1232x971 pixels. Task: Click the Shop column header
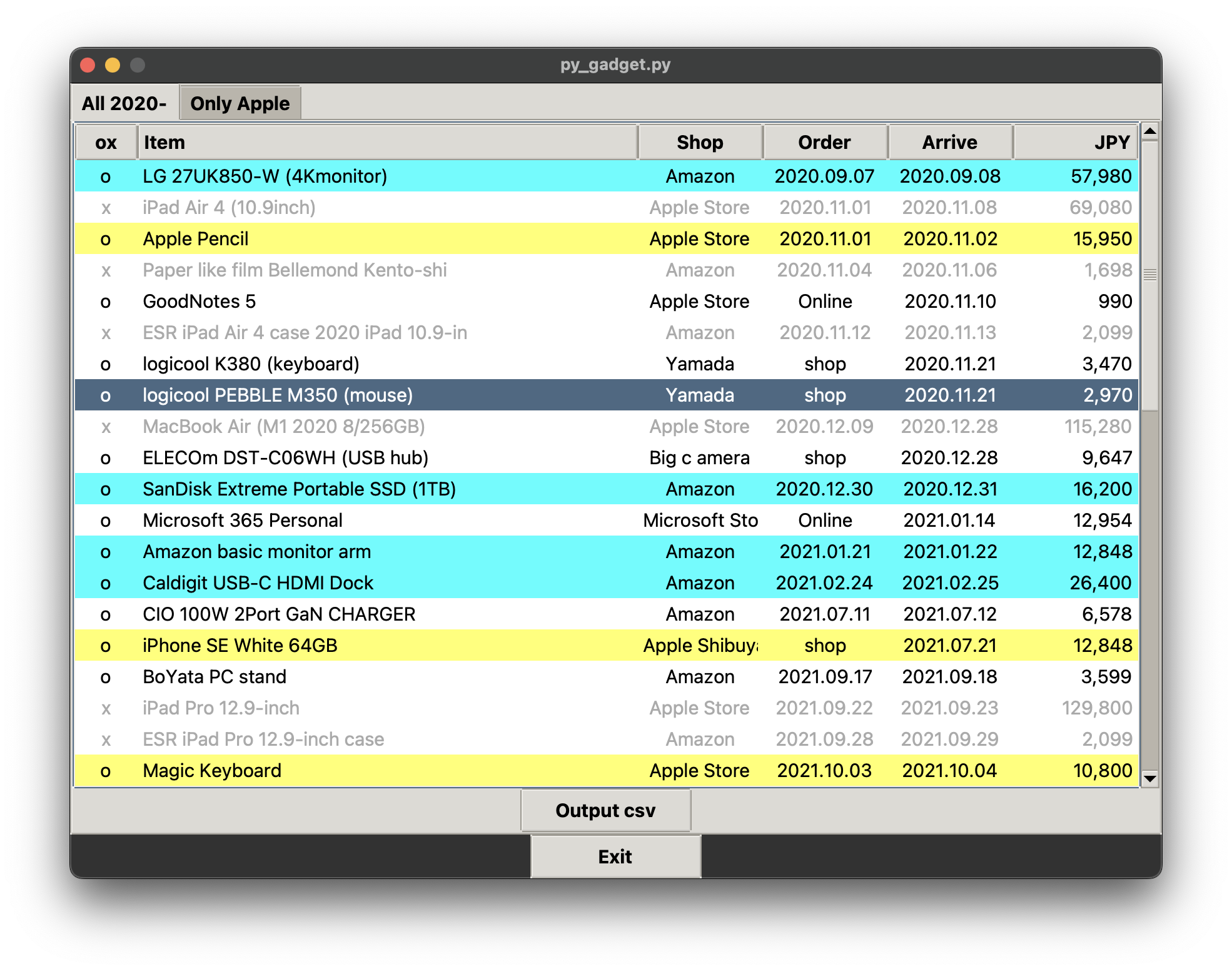tap(699, 142)
